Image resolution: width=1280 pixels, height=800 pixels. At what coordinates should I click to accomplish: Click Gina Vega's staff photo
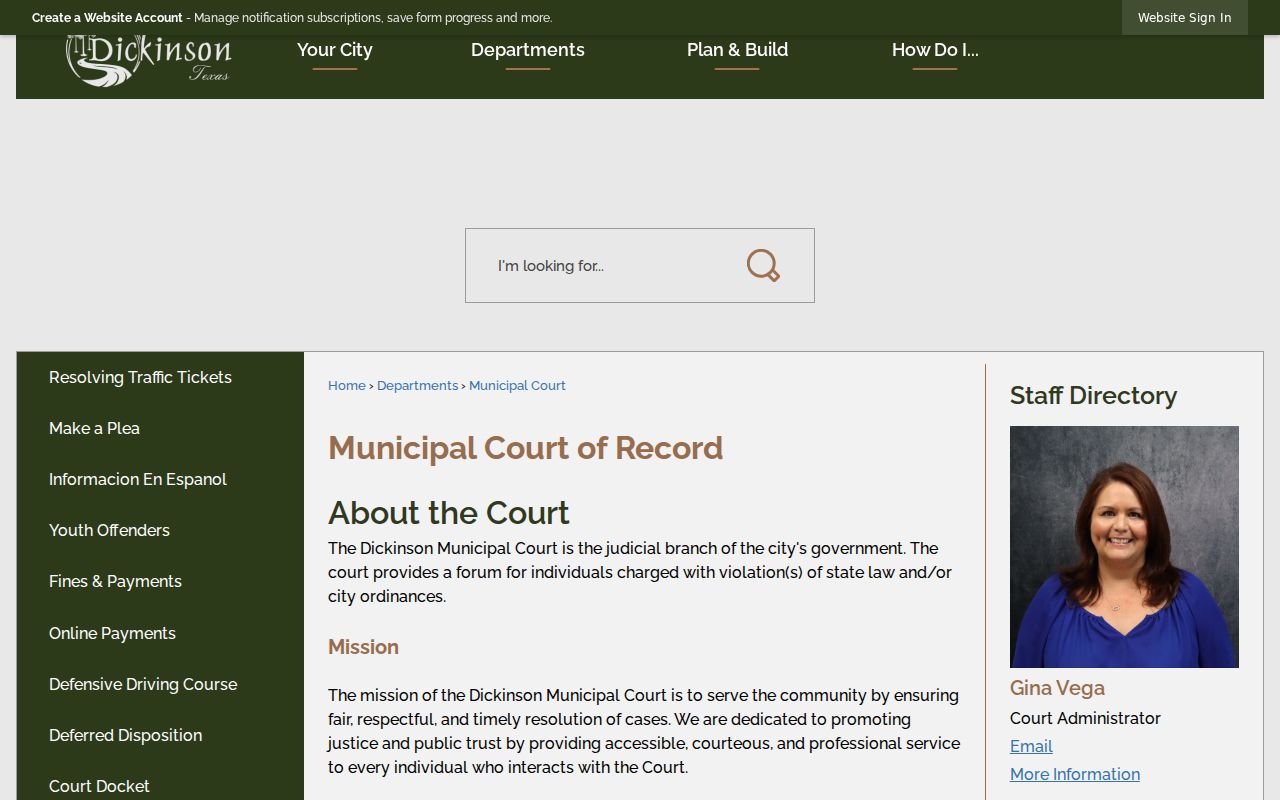[1124, 547]
